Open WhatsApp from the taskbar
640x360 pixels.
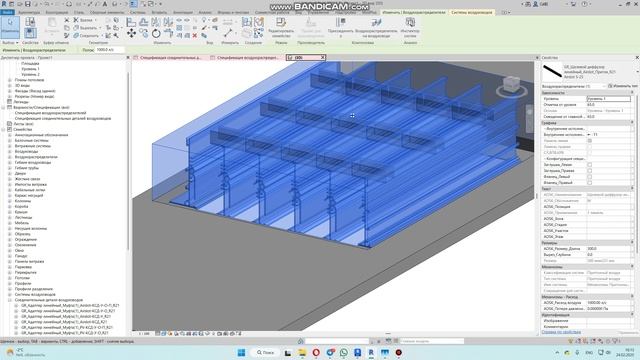click(344, 352)
